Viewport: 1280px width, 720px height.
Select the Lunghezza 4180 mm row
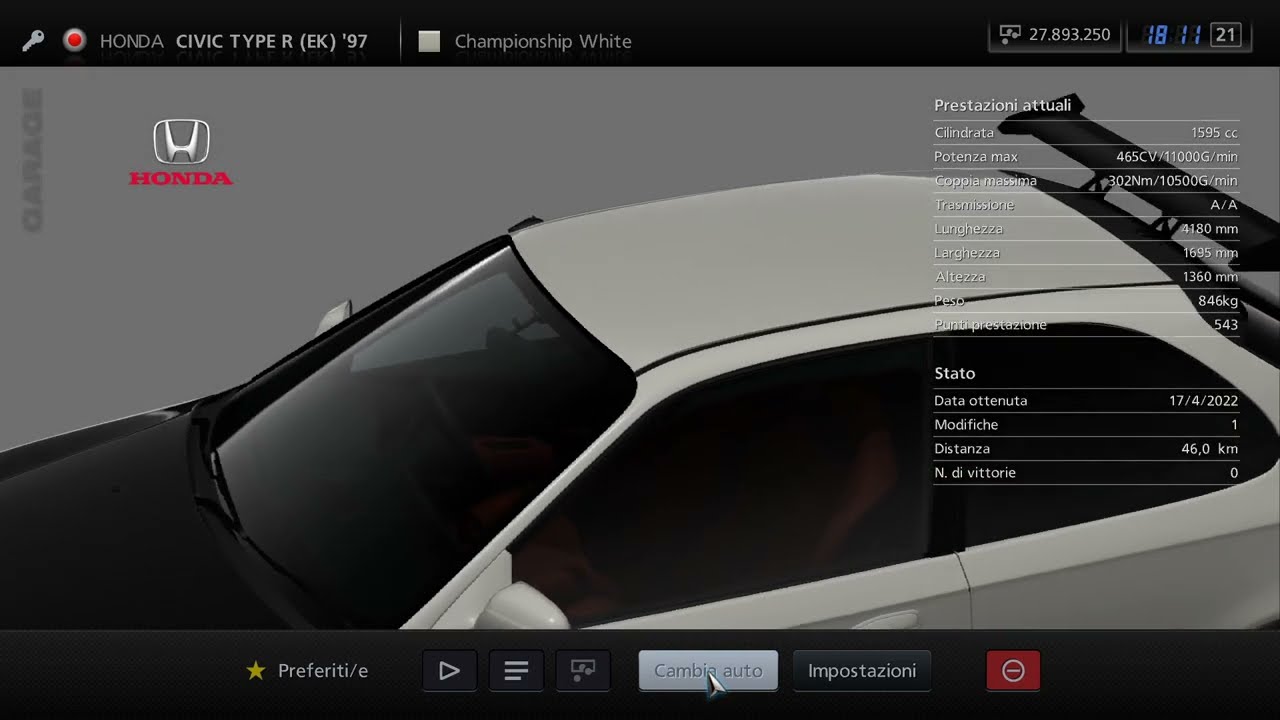coord(1086,228)
